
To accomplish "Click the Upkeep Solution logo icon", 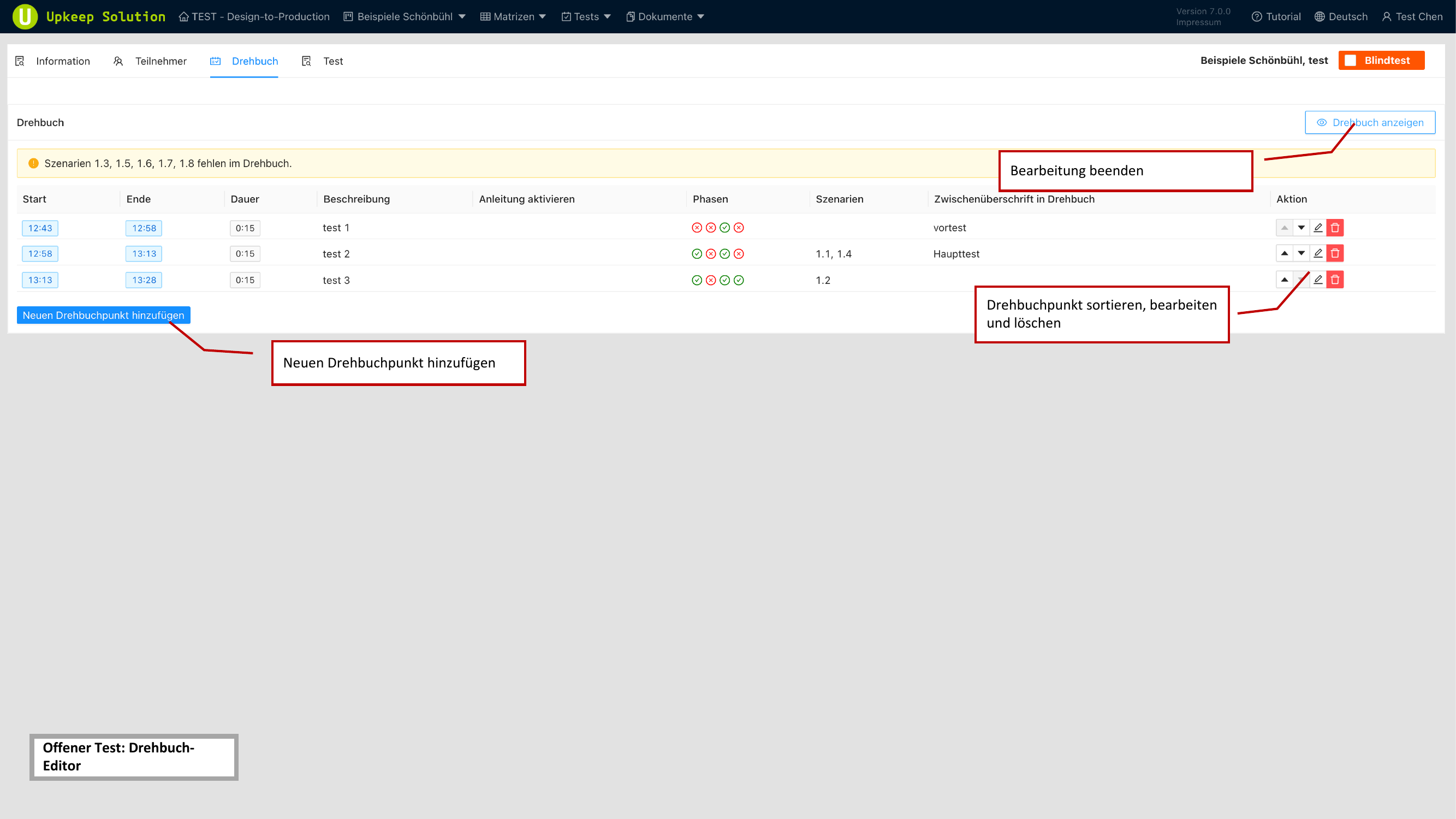I will click(25, 16).
